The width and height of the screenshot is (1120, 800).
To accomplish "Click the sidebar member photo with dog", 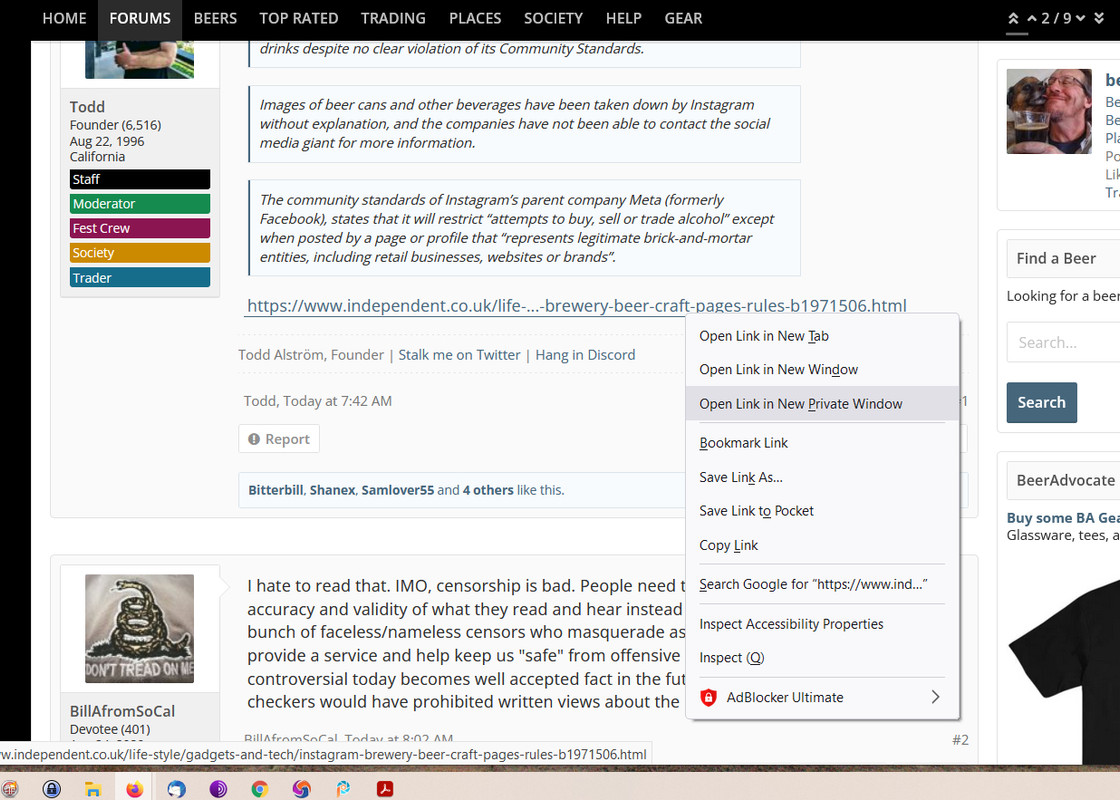I will pyautogui.click(x=1049, y=111).
